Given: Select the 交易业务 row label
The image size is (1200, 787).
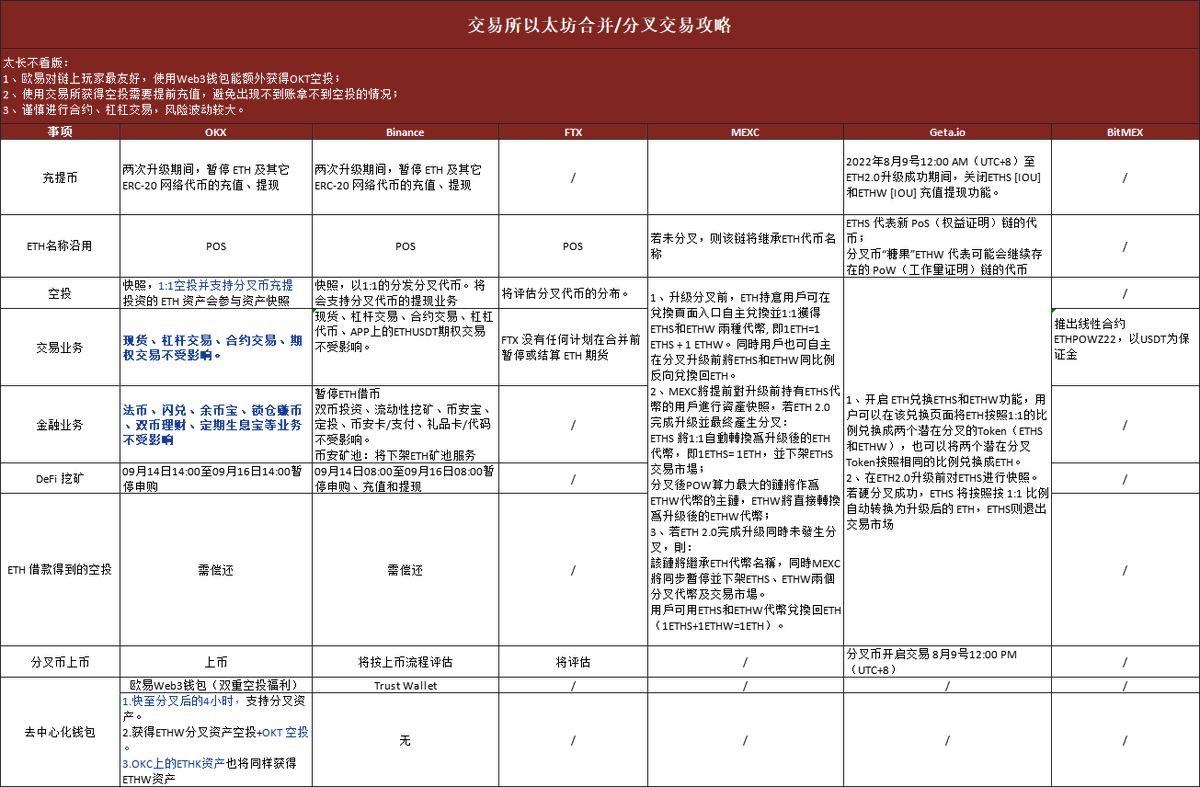Looking at the screenshot, I should coord(60,347).
